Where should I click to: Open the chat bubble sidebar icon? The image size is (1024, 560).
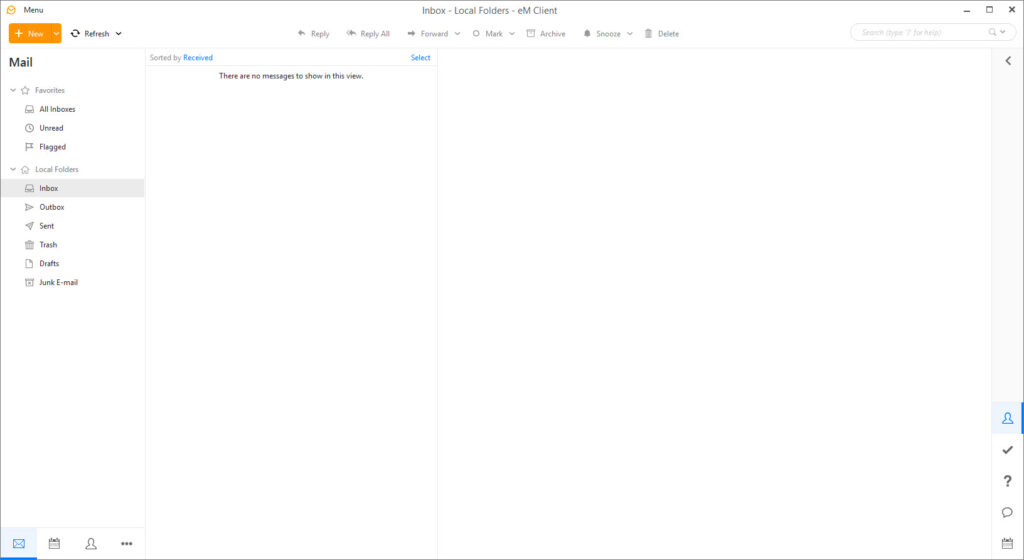(x=1008, y=512)
